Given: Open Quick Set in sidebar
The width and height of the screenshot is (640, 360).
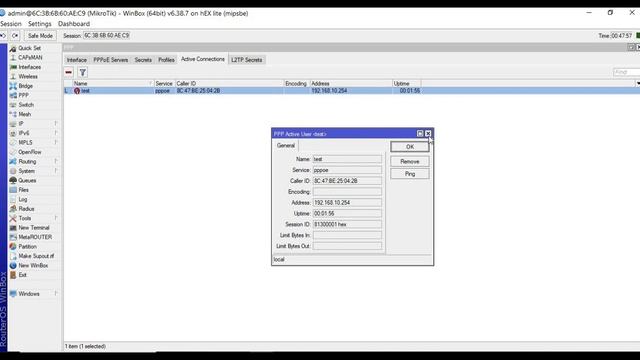Looking at the screenshot, I should [29, 48].
